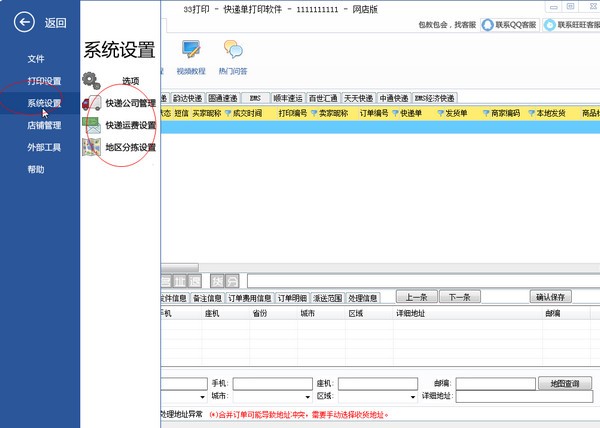The width and height of the screenshot is (600, 428).
Task: Switch to the 顺丰速运 tab
Action: point(288,98)
